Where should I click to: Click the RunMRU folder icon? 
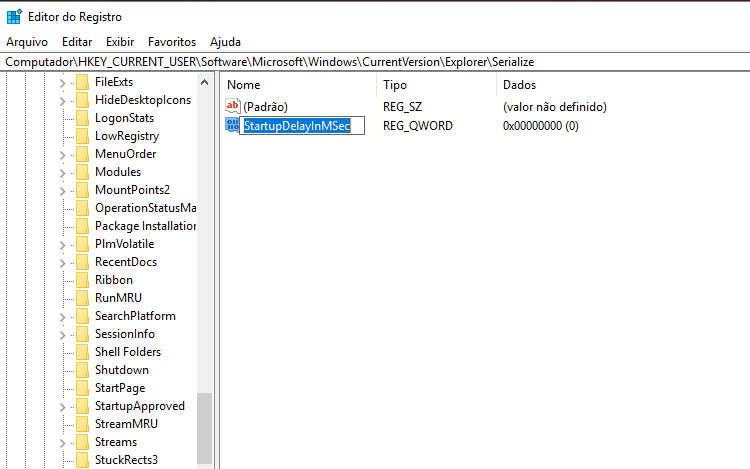(82, 298)
